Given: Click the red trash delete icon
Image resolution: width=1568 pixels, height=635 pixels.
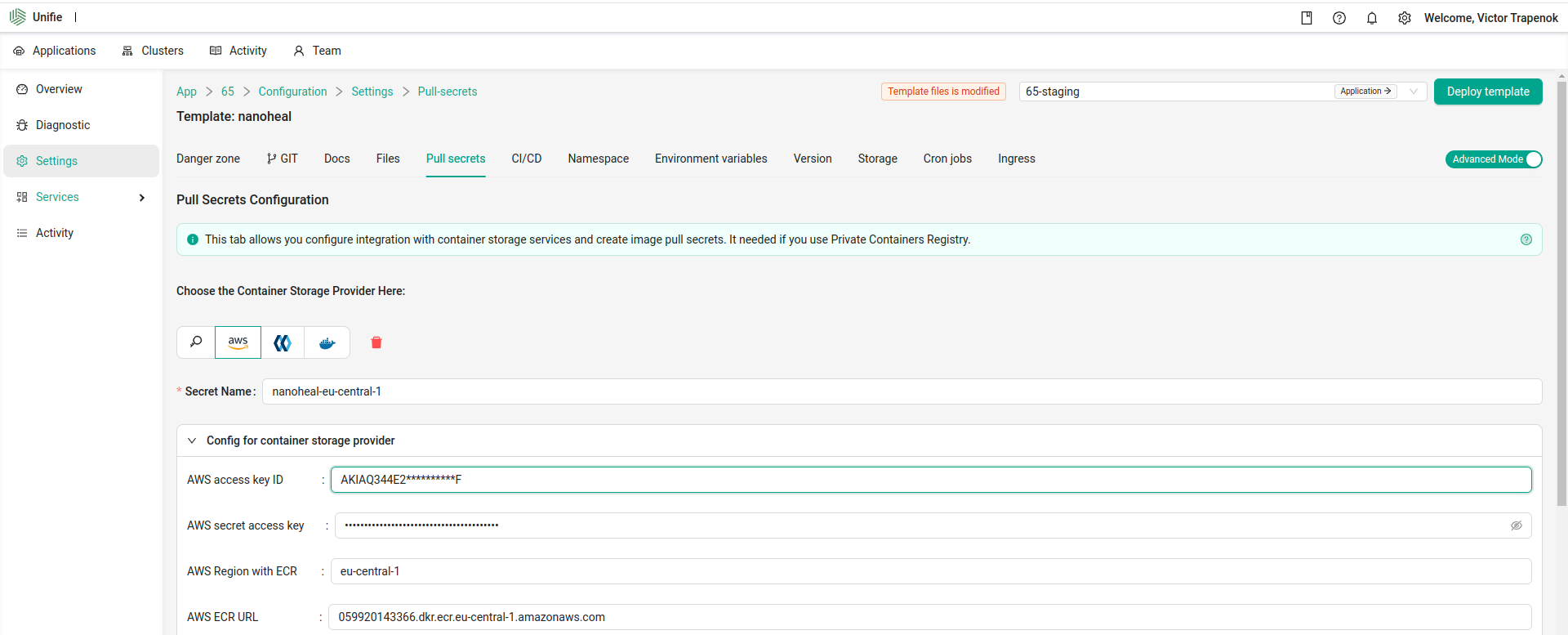Looking at the screenshot, I should pyautogui.click(x=376, y=342).
